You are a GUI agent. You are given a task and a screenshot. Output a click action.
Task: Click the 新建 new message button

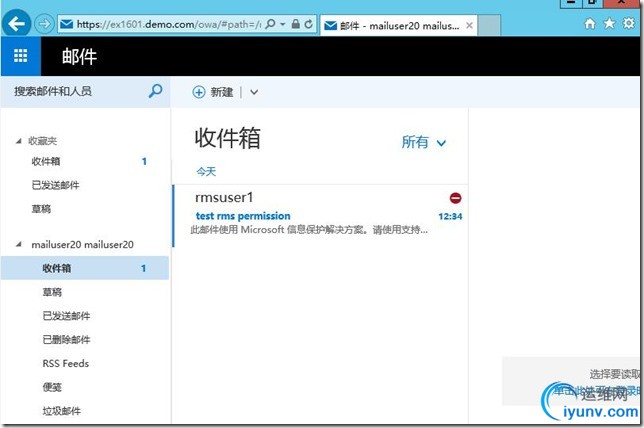pos(213,92)
